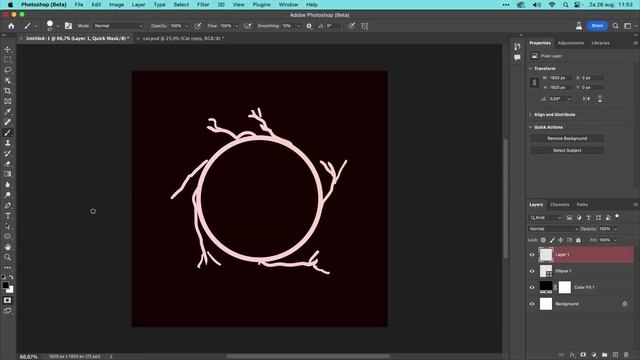This screenshot has width=640, height=360.
Task: Open the Flow dropdown arrow
Action: (x=236, y=26)
